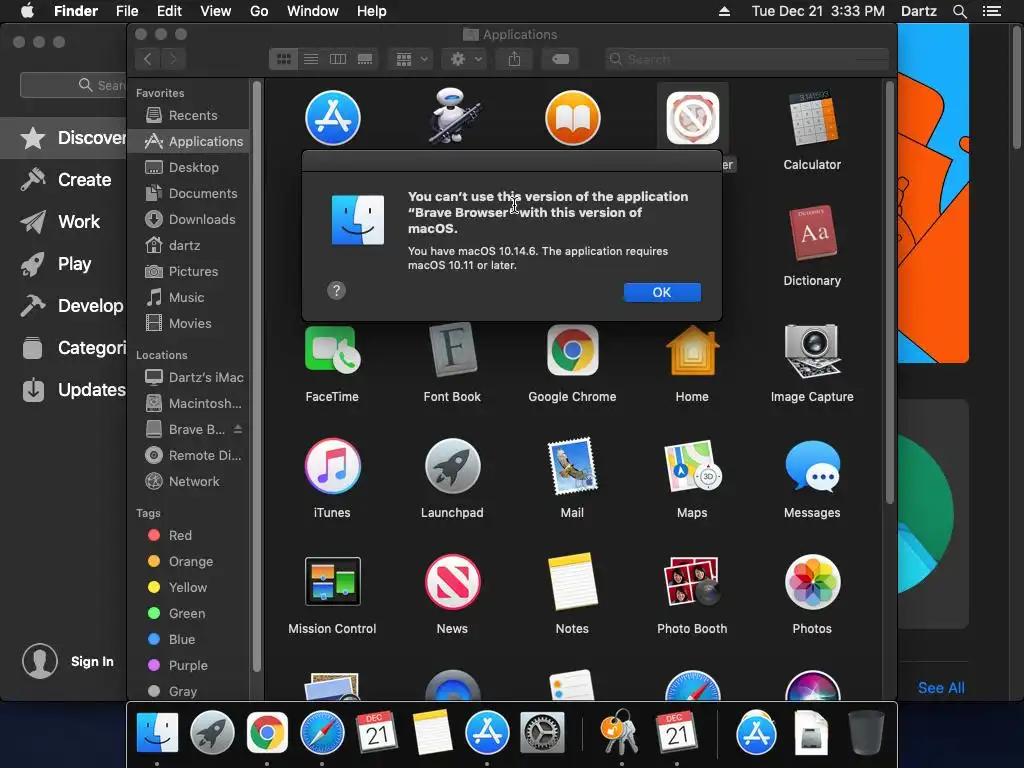The image size is (1024, 768).
Task: Open the Dictionary app icon
Action: click(812, 234)
